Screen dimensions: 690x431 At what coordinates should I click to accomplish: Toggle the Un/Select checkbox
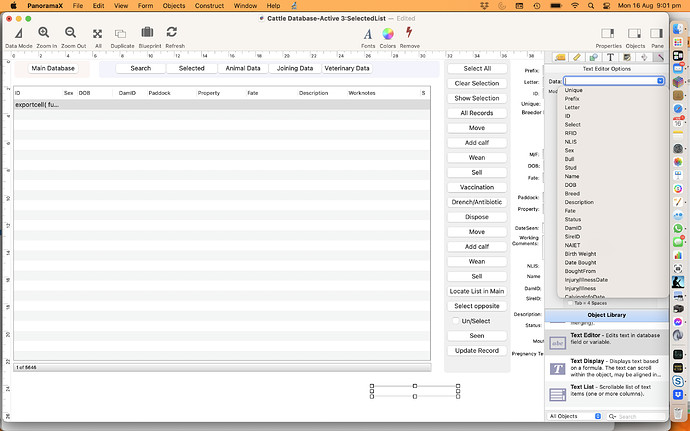pos(456,321)
